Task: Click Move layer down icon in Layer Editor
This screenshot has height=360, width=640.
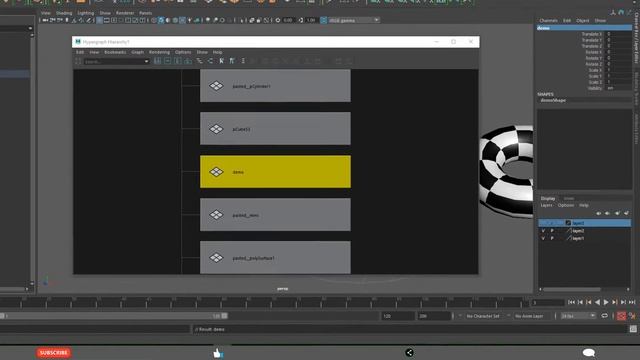Action: (x=608, y=213)
